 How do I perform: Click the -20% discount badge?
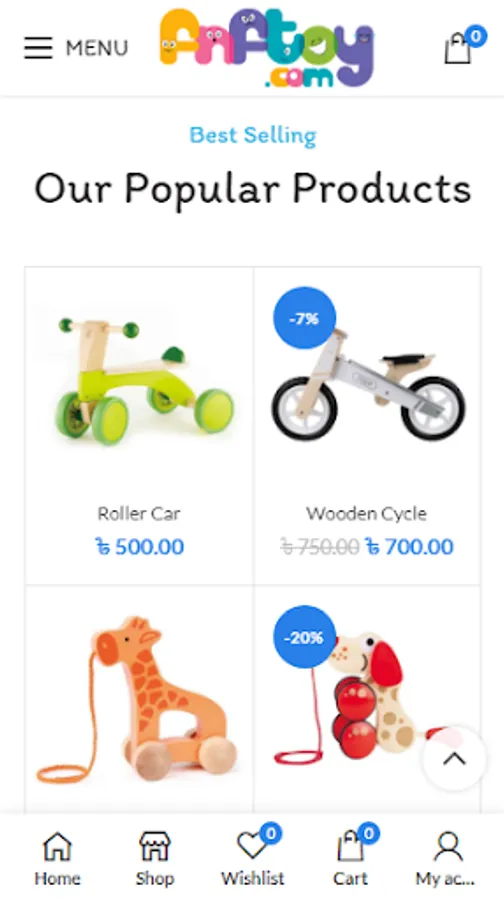(x=304, y=637)
